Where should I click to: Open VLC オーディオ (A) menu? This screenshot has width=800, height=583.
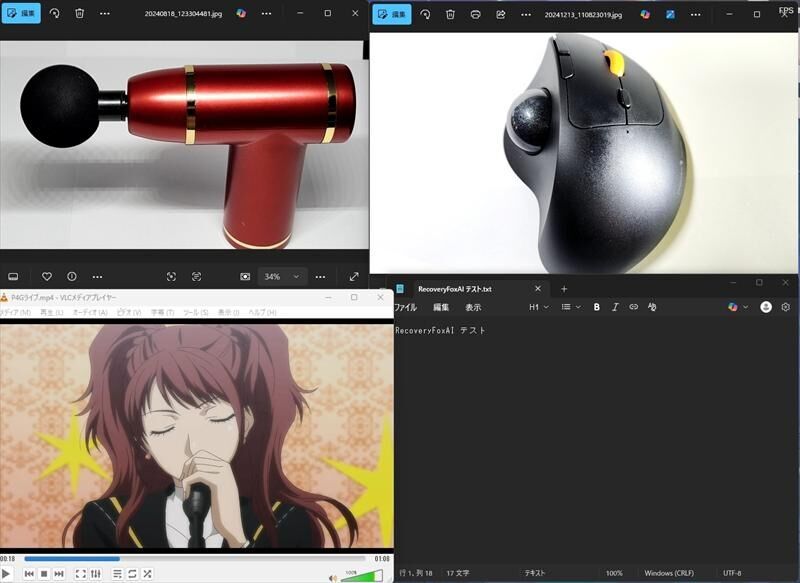pos(90,312)
